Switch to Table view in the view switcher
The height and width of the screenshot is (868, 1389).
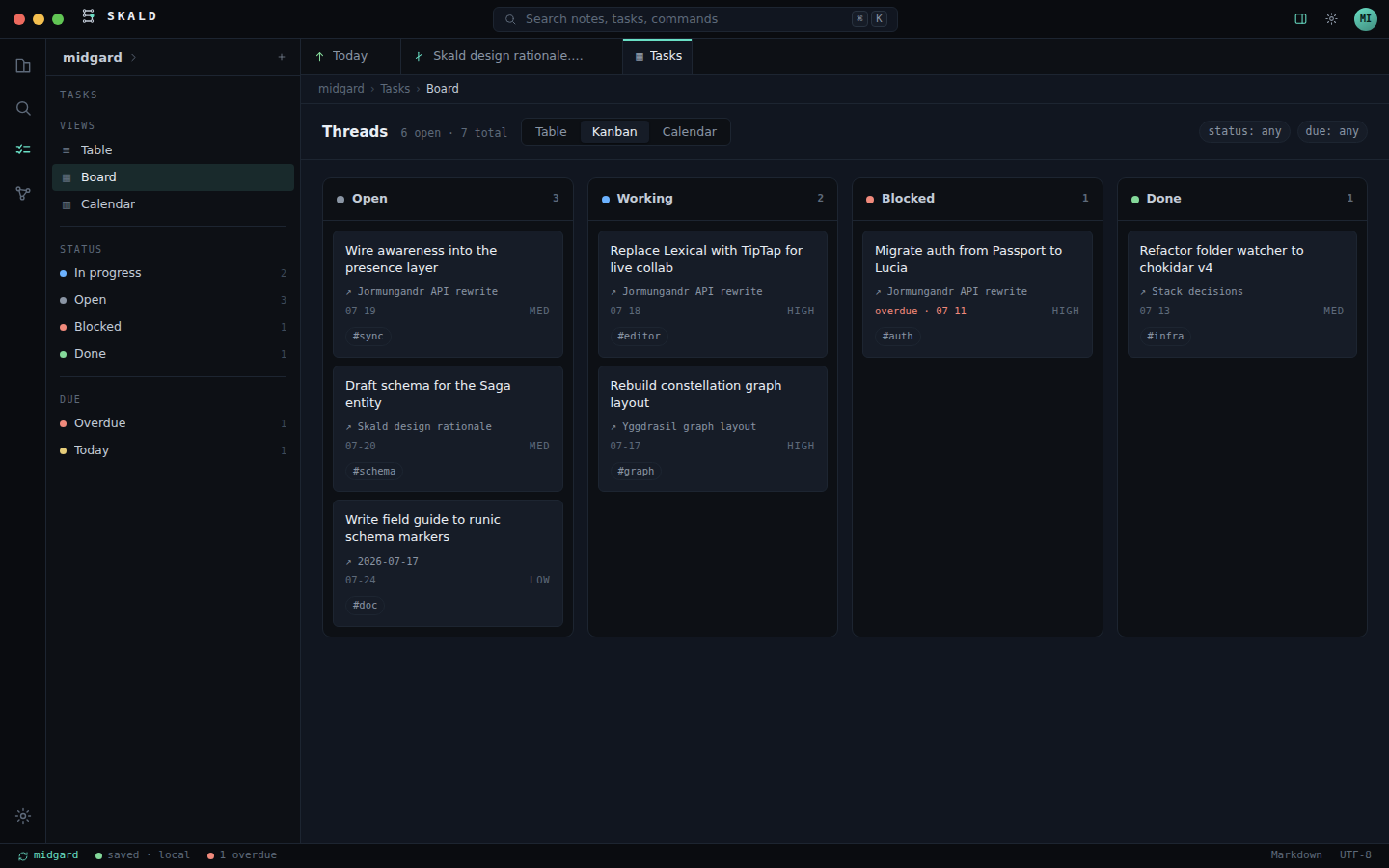pyautogui.click(x=551, y=131)
